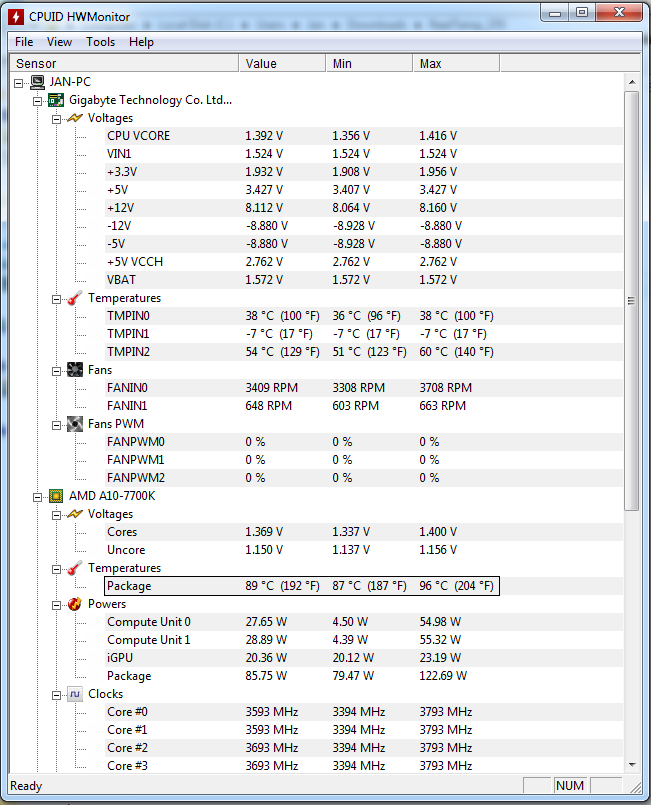Select the Package power row
Viewport: 654px width, 807px height.
click(364, 676)
